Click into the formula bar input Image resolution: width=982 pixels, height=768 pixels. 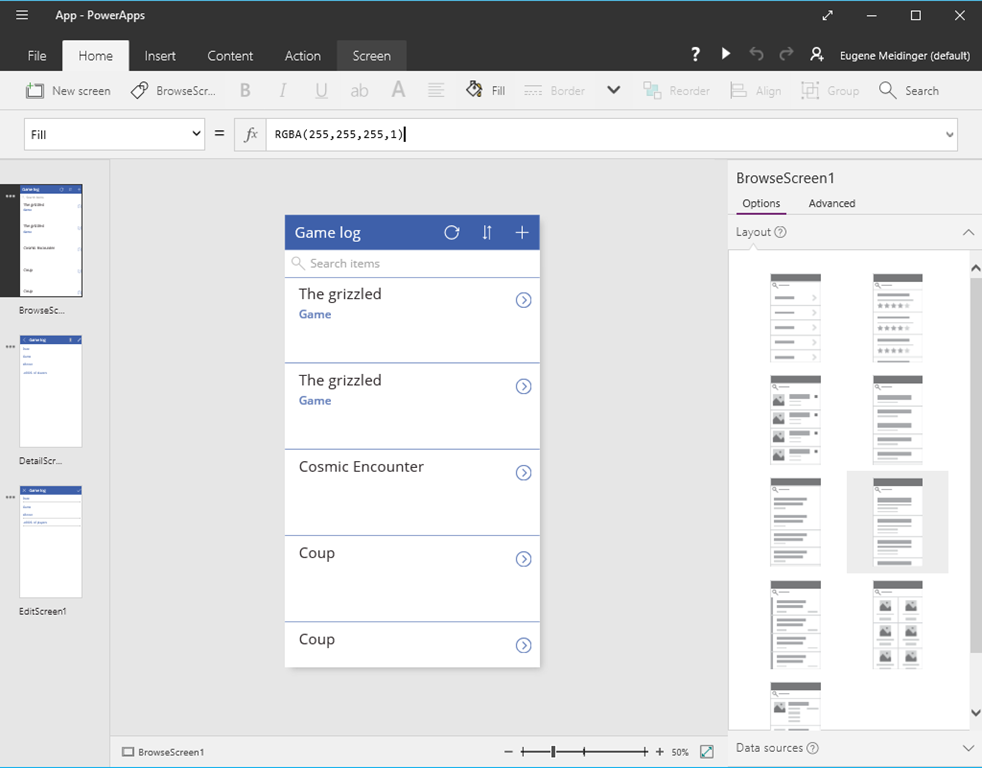point(604,134)
